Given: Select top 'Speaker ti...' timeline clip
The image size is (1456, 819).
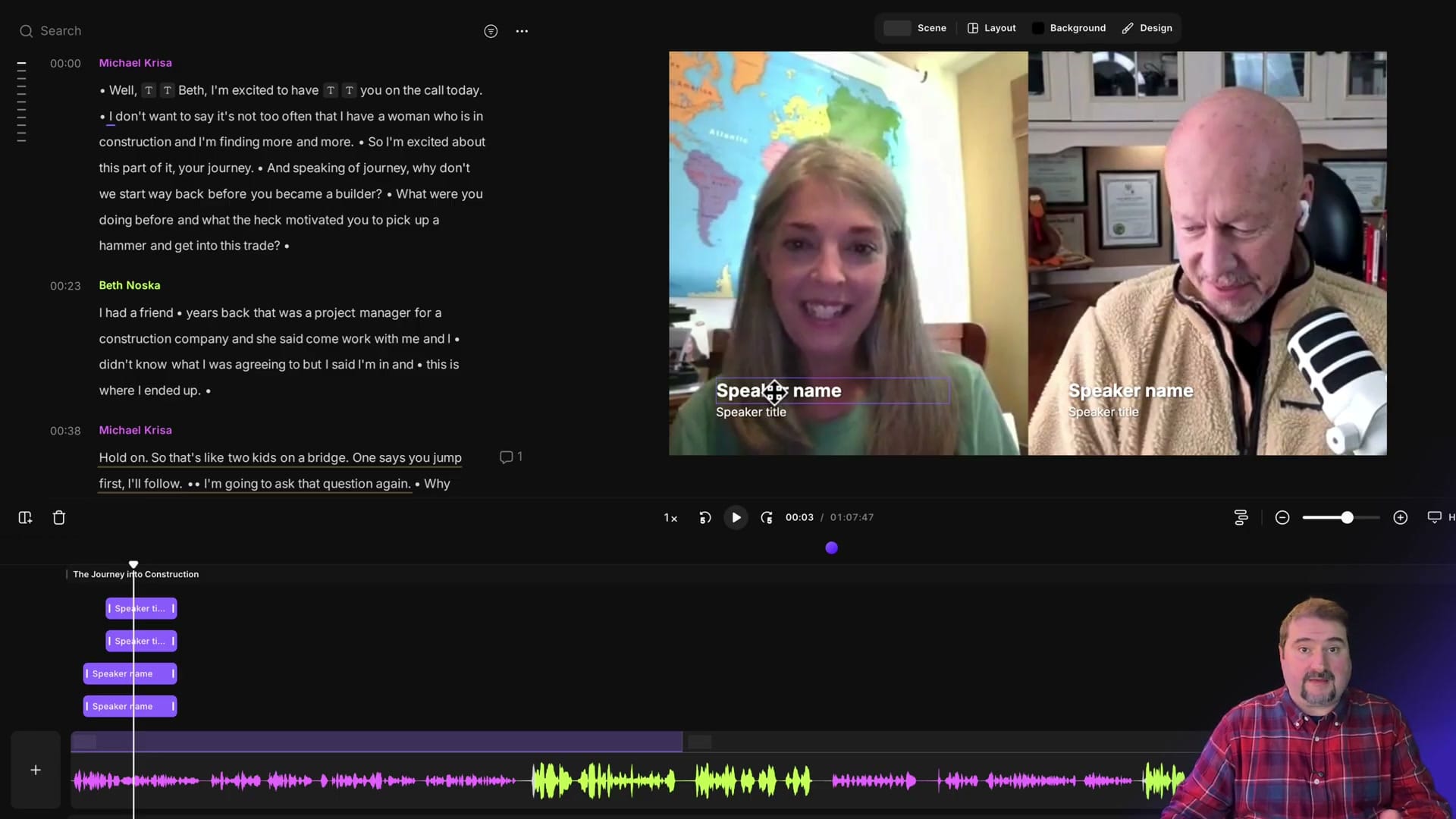Looking at the screenshot, I should point(141,608).
